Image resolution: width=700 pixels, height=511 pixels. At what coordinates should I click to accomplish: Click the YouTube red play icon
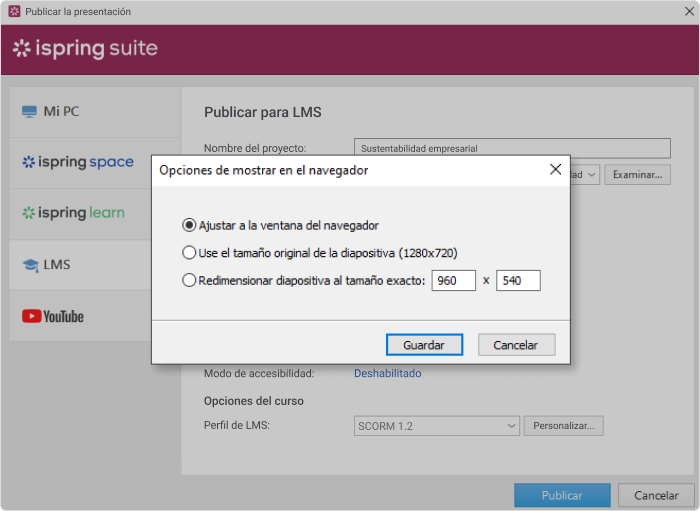pyautogui.click(x=32, y=316)
